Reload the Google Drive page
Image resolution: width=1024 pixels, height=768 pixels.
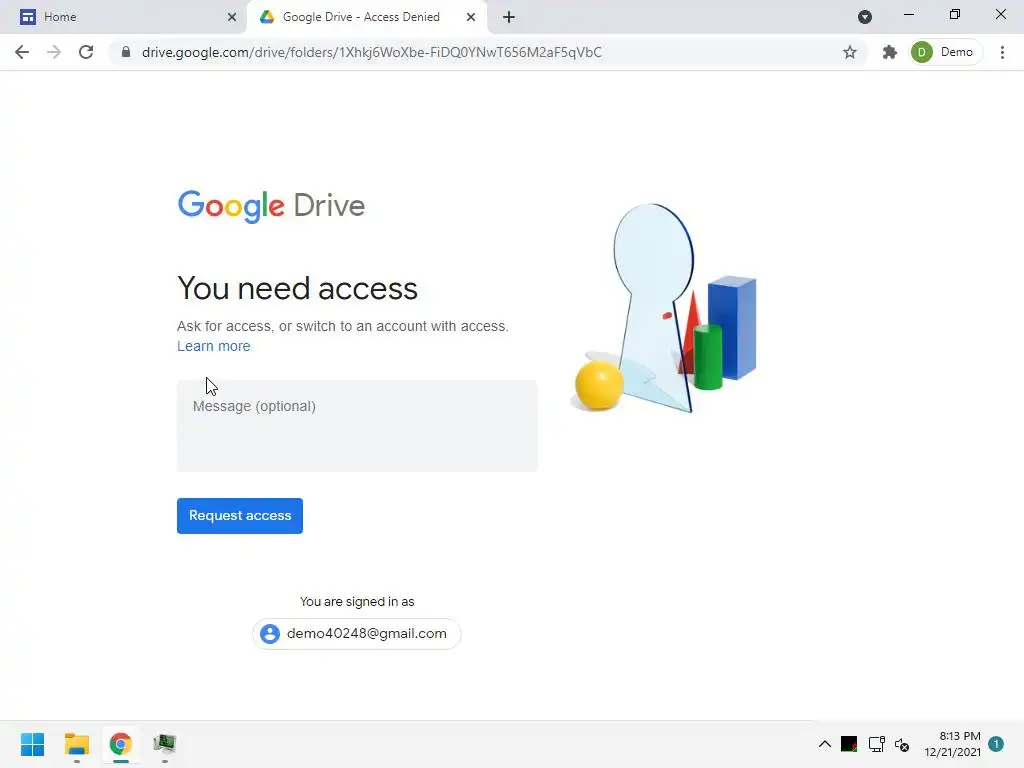click(x=86, y=52)
